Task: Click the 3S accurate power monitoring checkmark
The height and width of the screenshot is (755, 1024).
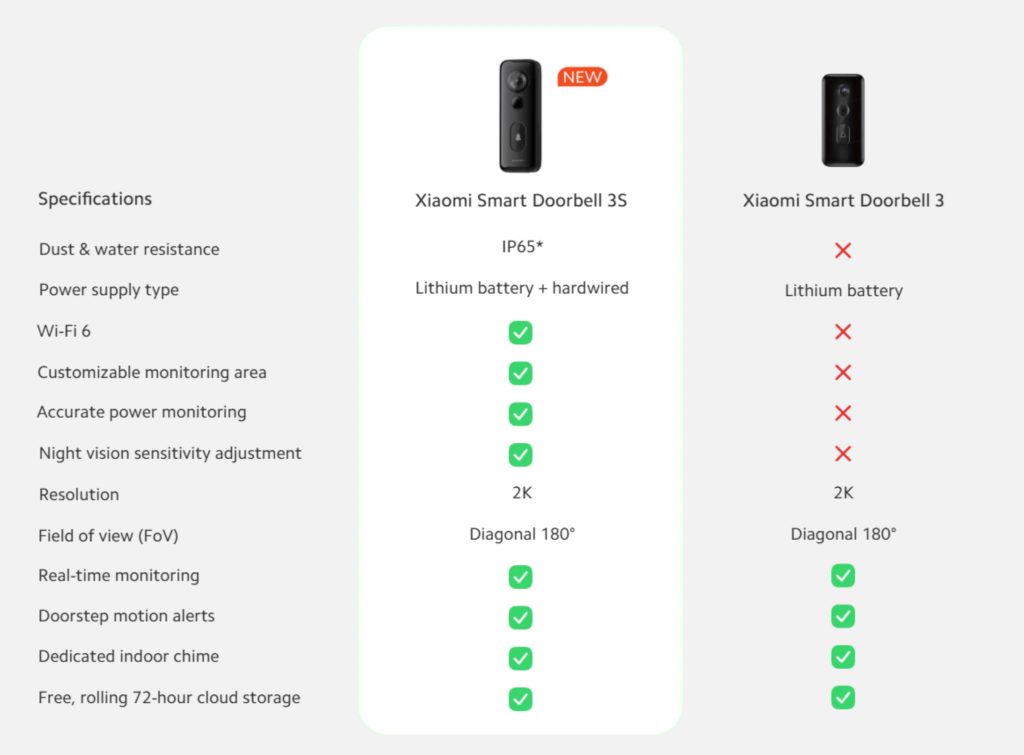Action: pyautogui.click(x=520, y=413)
